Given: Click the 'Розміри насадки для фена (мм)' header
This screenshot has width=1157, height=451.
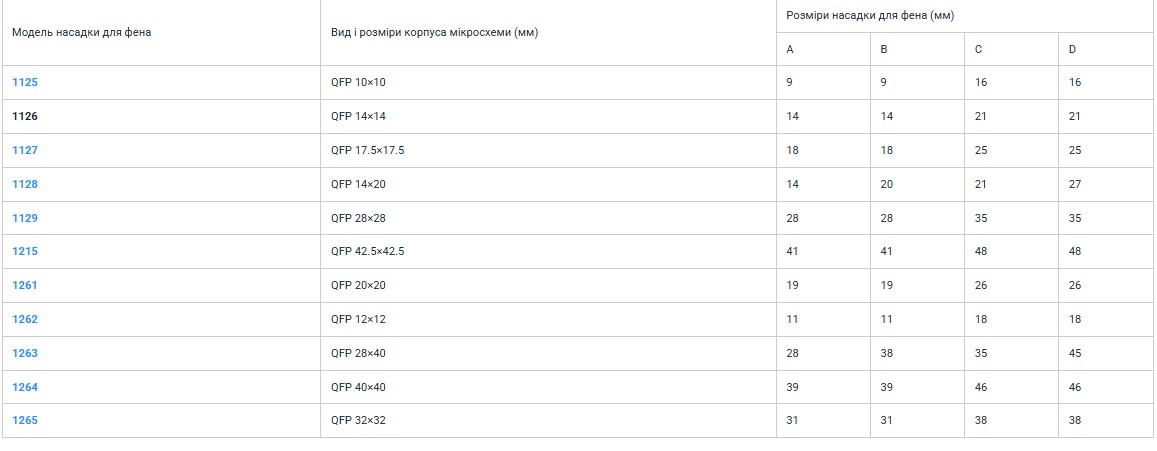Looking at the screenshot, I should (x=870, y=16).
